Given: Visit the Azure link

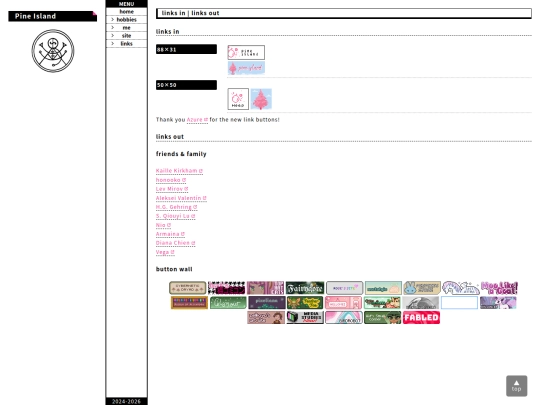Looking at the screenshot, I should (x=197, y=120).
